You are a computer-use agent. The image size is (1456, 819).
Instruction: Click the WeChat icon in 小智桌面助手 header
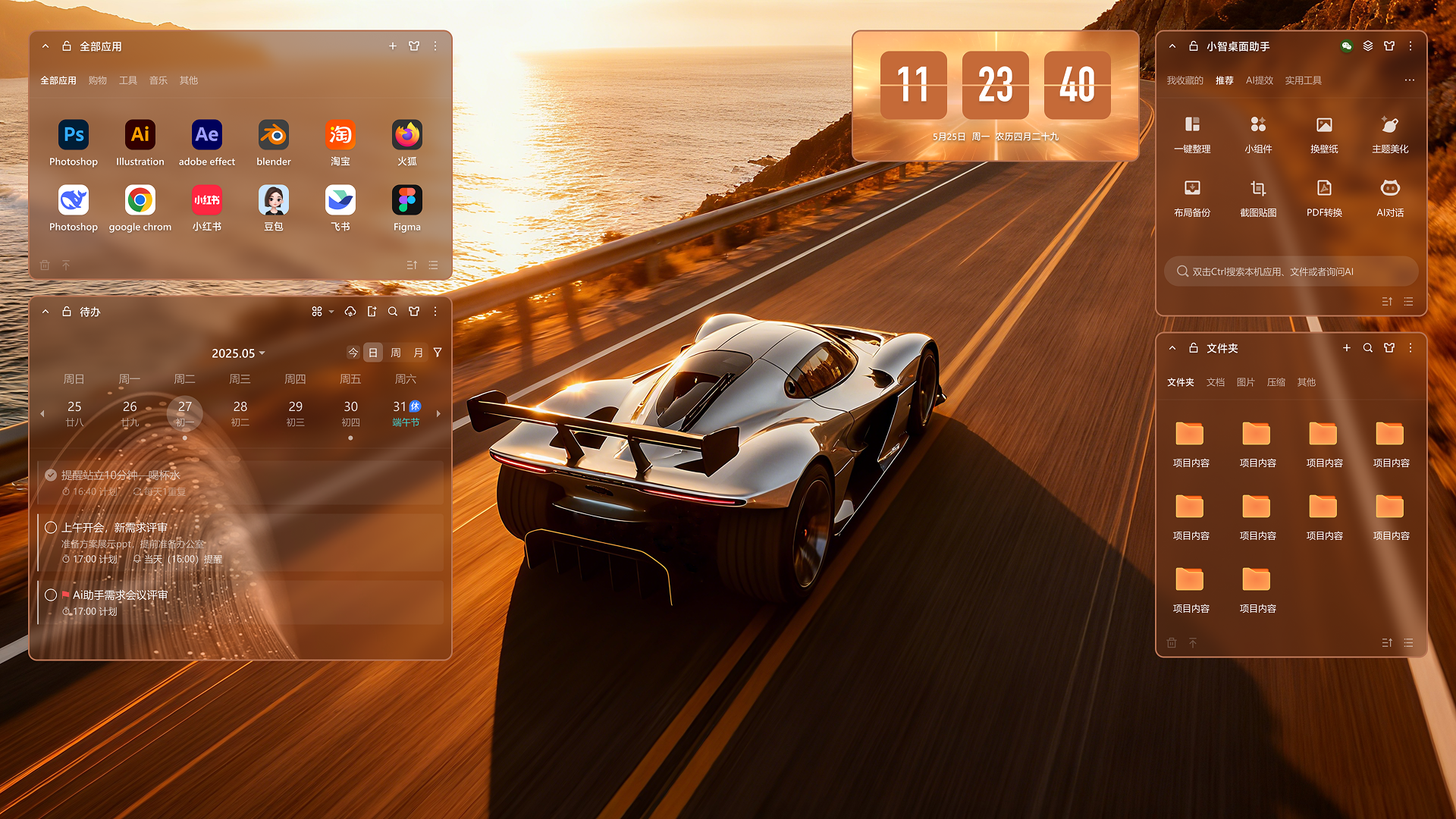(x=1347, y=46)
